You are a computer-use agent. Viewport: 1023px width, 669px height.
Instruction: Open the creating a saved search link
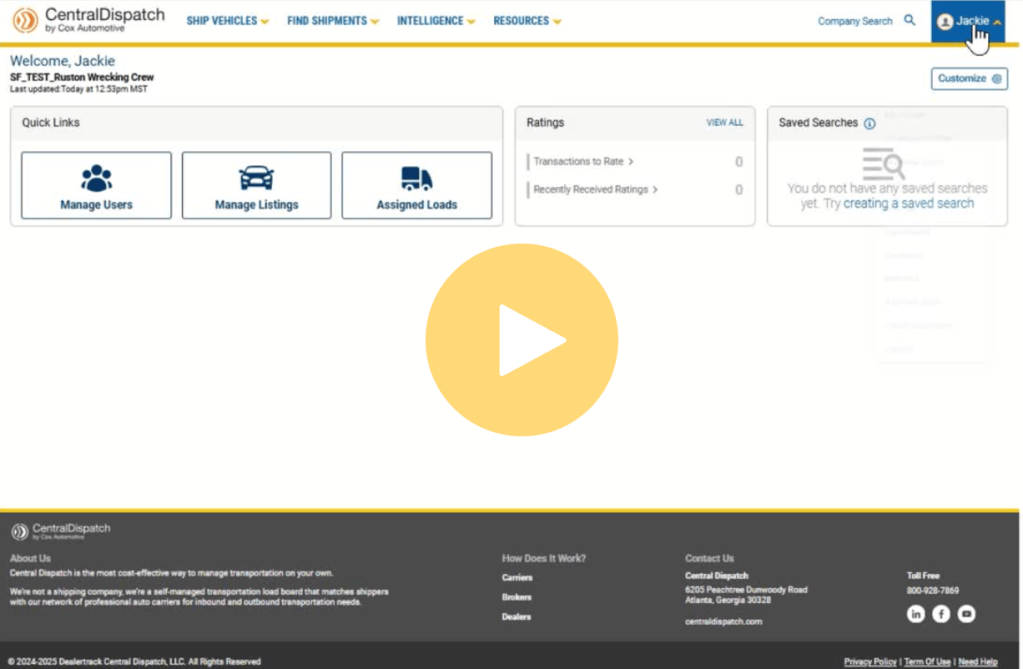908,203
